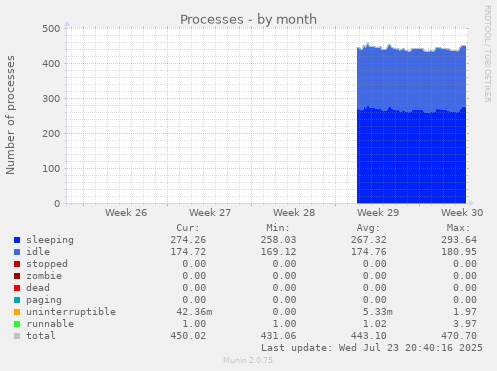
Task: Click total average value 443.10
Action: coord(369,336)
